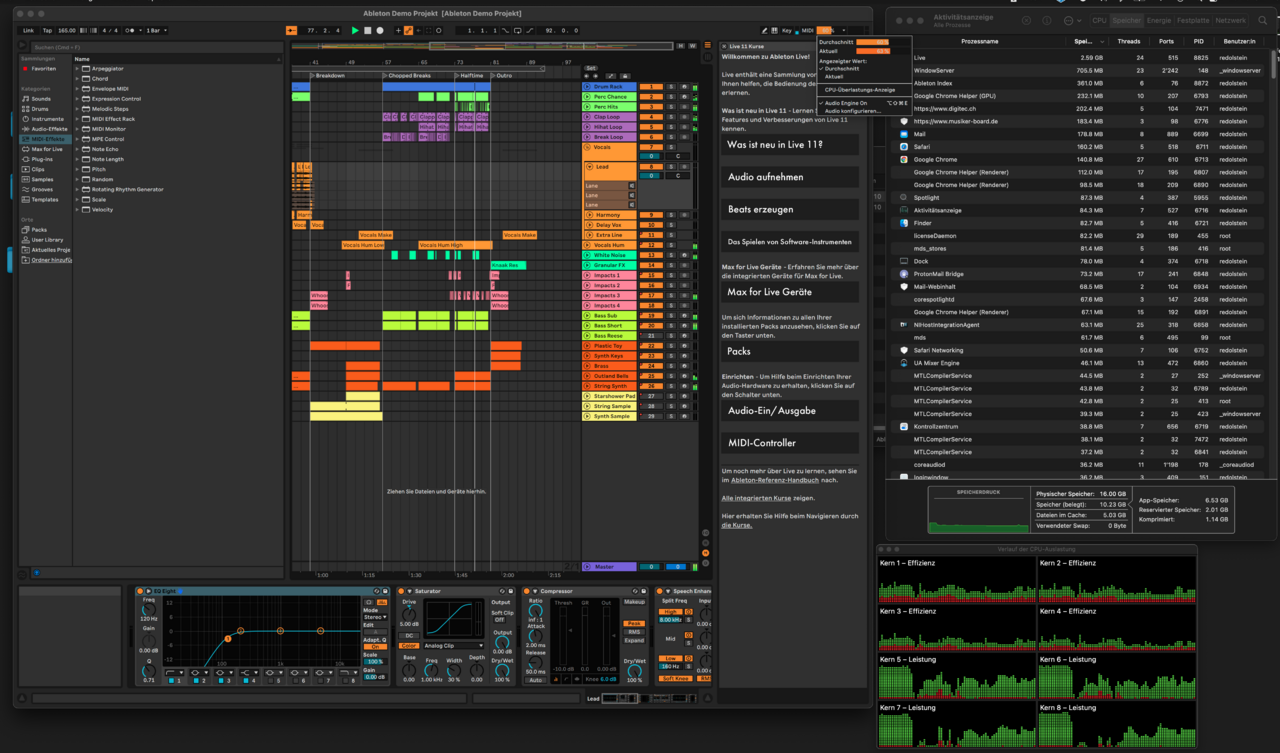Stop playback using the Stop button
This screenshot has width=1280, height=753.
(x=367, y=31)
